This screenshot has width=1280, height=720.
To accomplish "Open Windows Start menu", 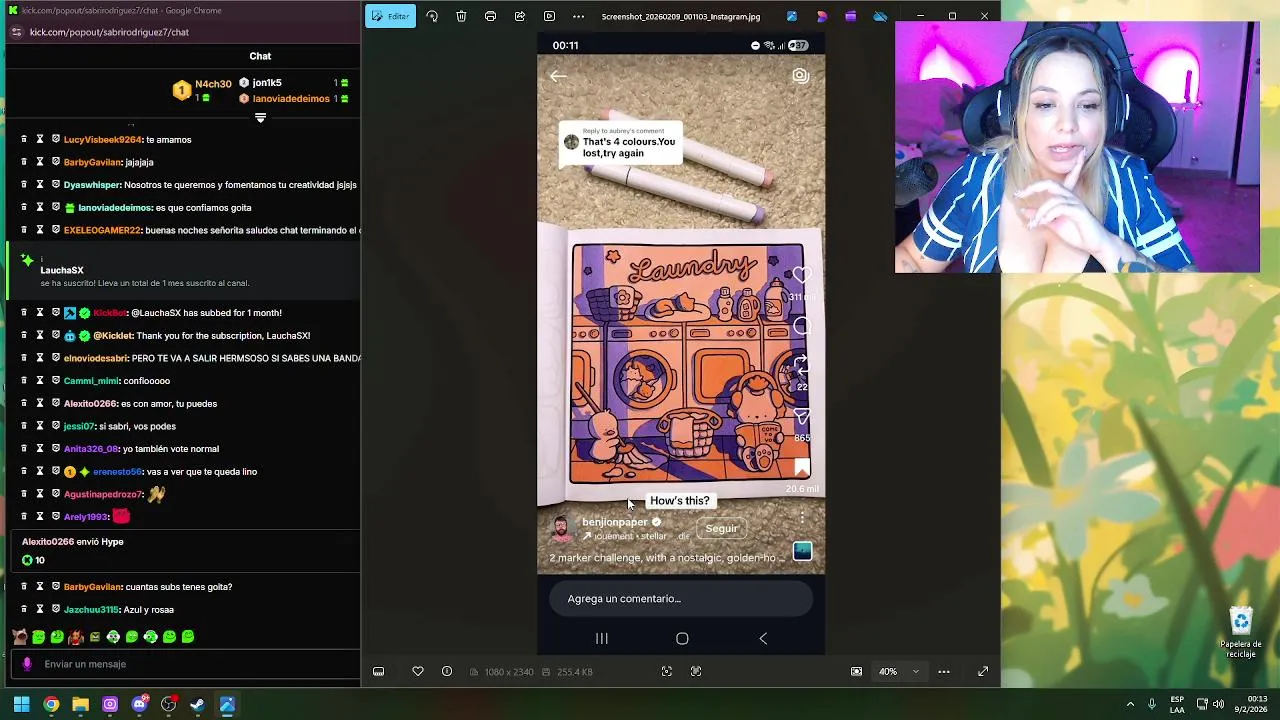I will pyautogui.click(x=21, y=705).
